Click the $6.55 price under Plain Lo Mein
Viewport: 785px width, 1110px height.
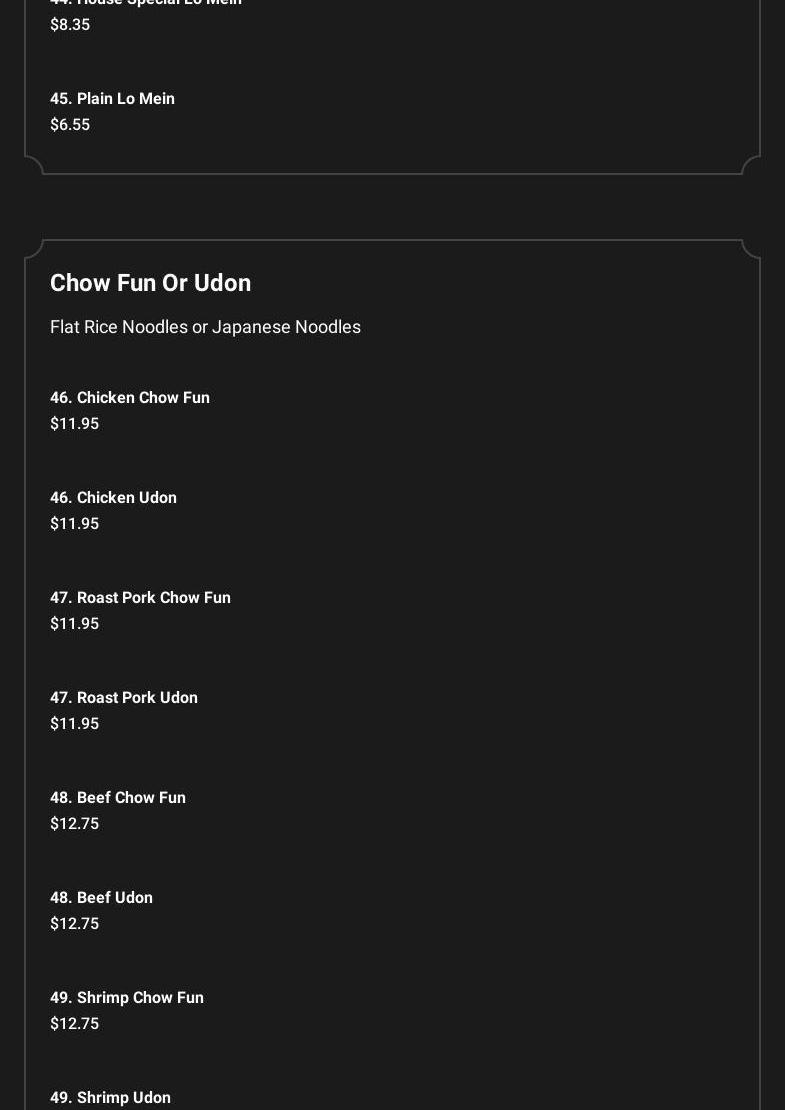click(70, 124)
